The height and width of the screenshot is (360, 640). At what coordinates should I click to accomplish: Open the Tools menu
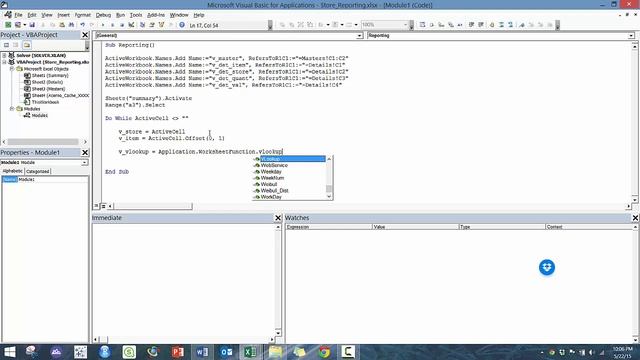coord(136,15)
